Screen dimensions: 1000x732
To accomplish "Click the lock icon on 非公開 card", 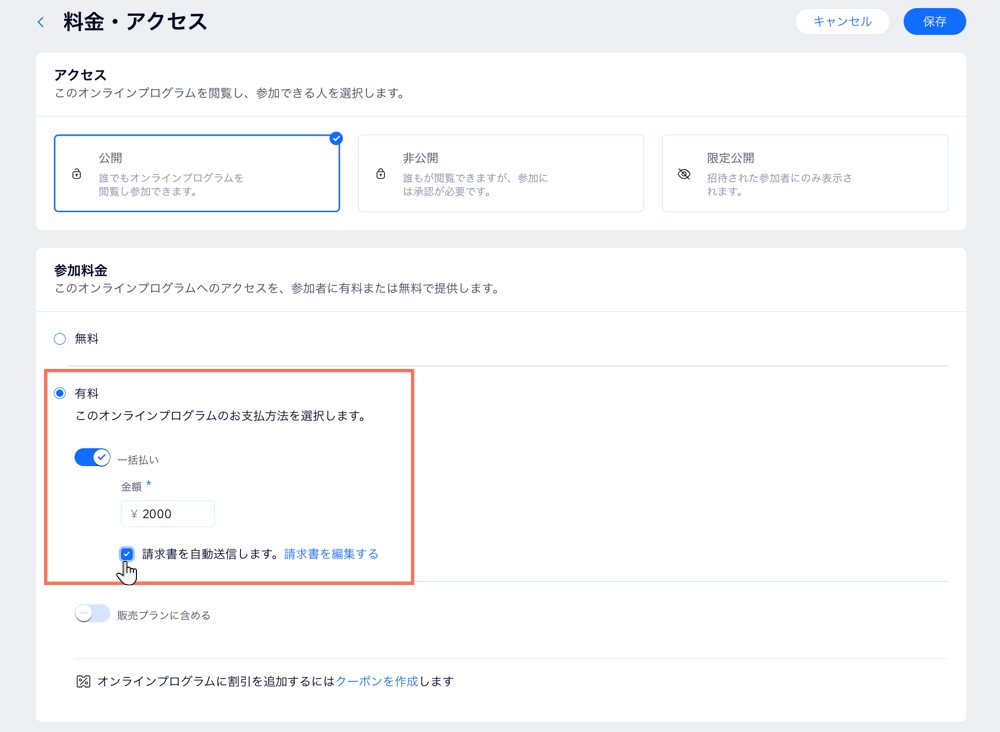I will tap(381, 173).
